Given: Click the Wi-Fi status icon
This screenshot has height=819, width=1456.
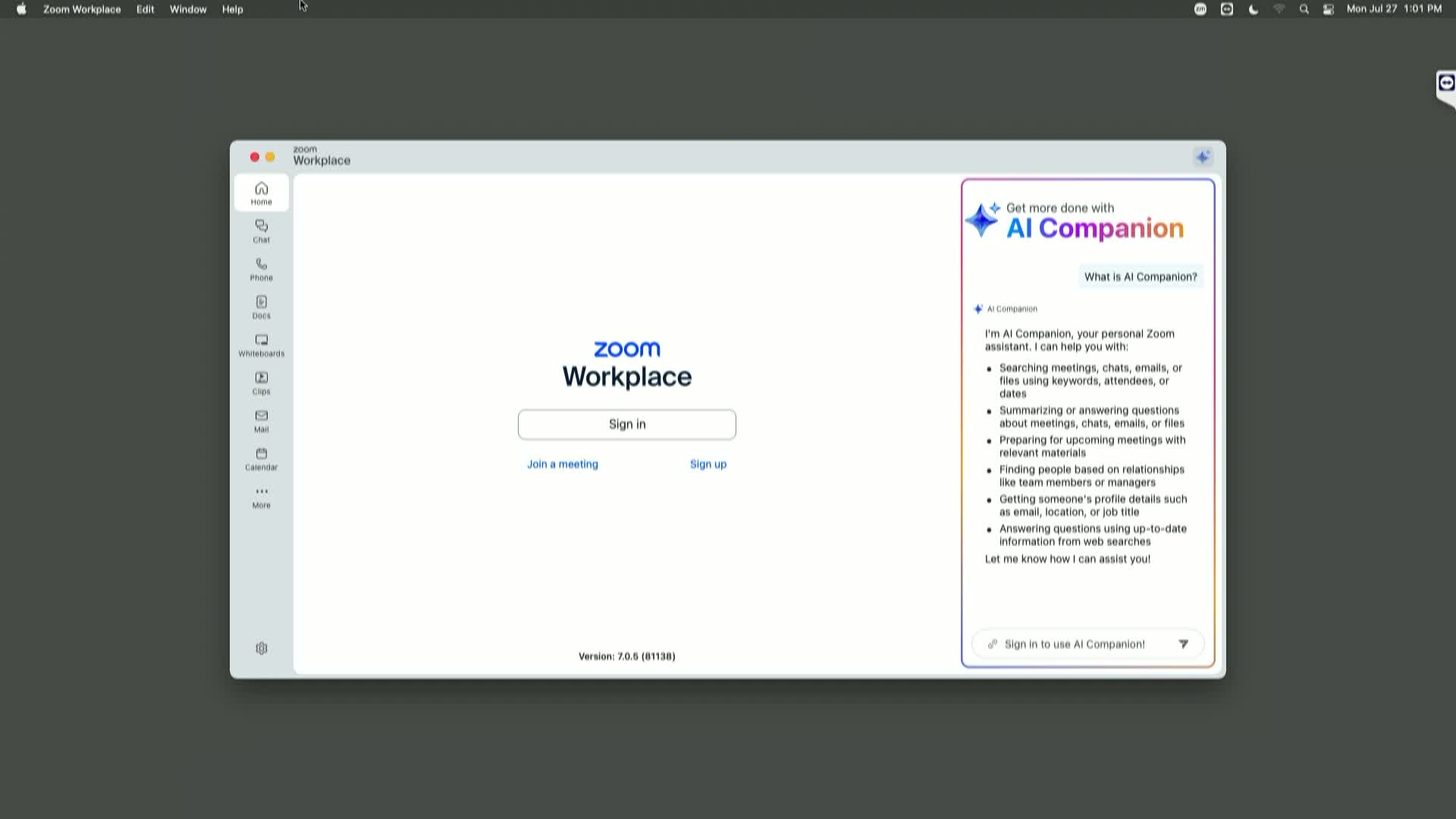Looking at the screenshot, I should [1279, 9].
